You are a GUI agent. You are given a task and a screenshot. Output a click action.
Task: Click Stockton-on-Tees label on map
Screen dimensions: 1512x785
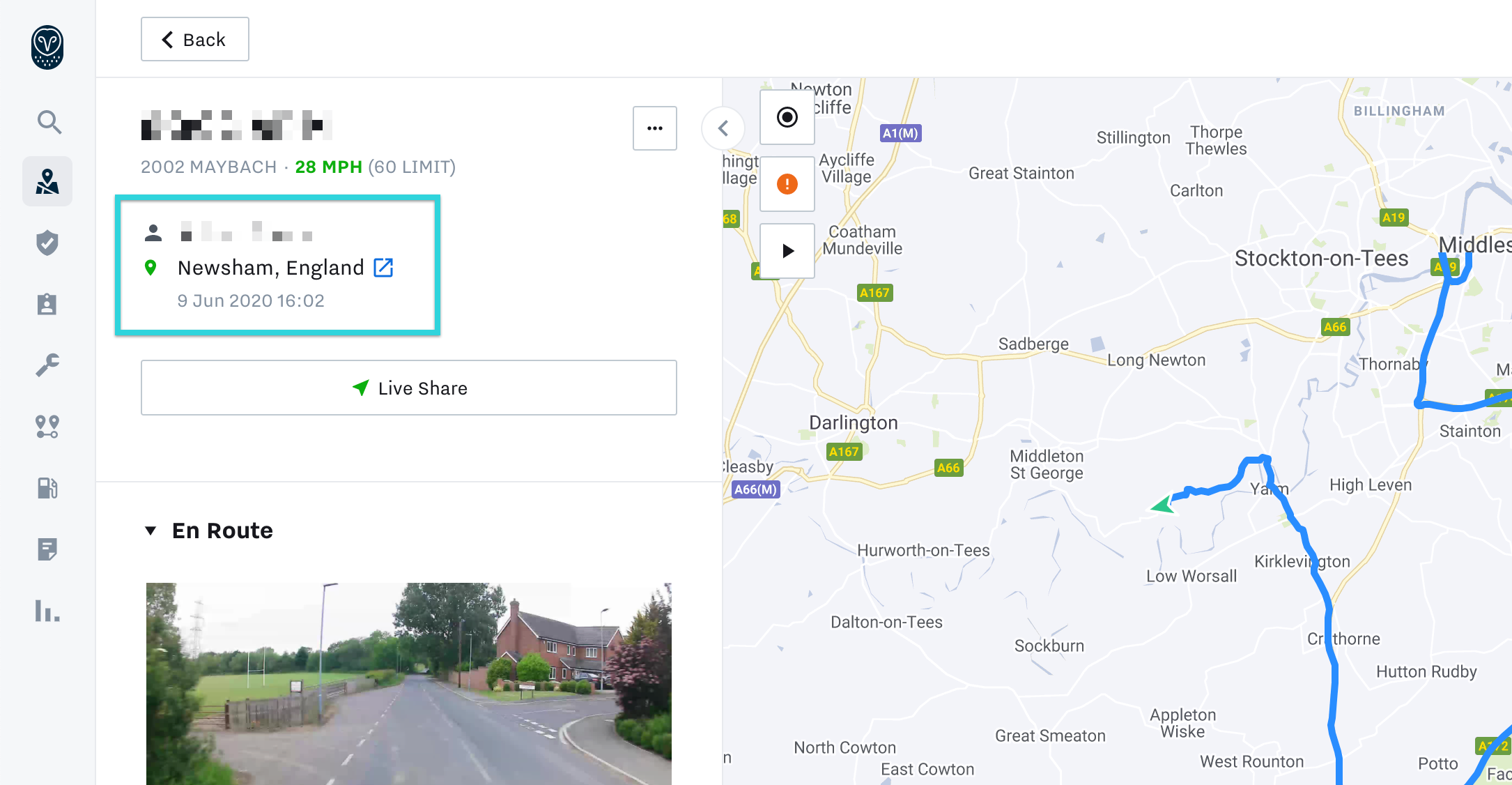click(x=1322, y=258)
